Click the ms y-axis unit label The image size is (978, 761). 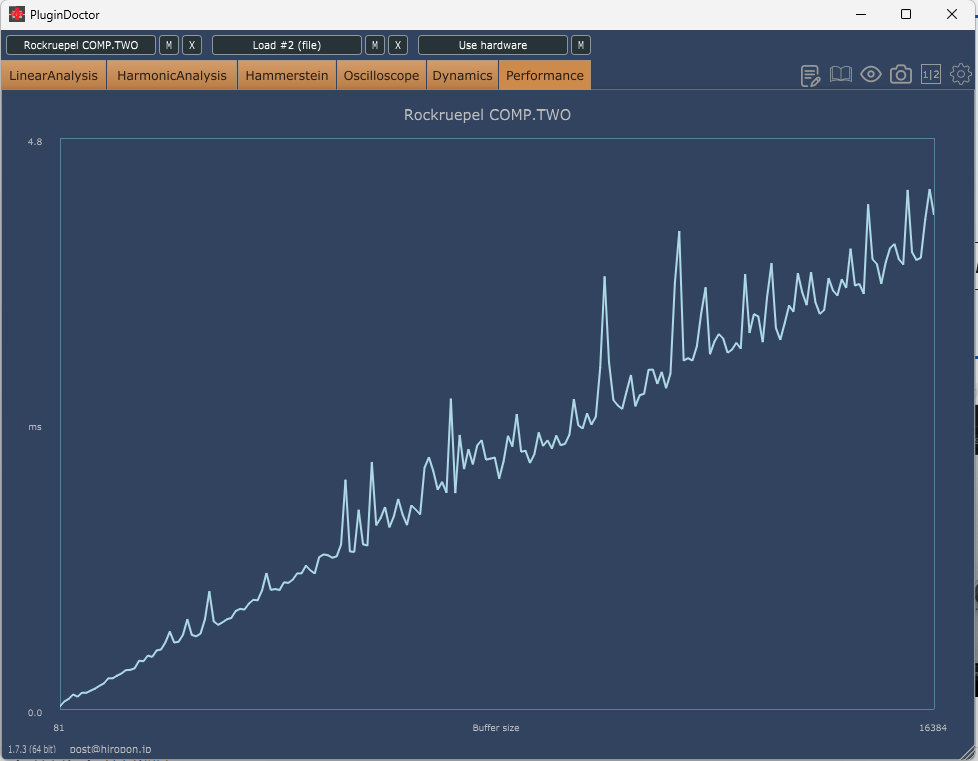(35, 427)
